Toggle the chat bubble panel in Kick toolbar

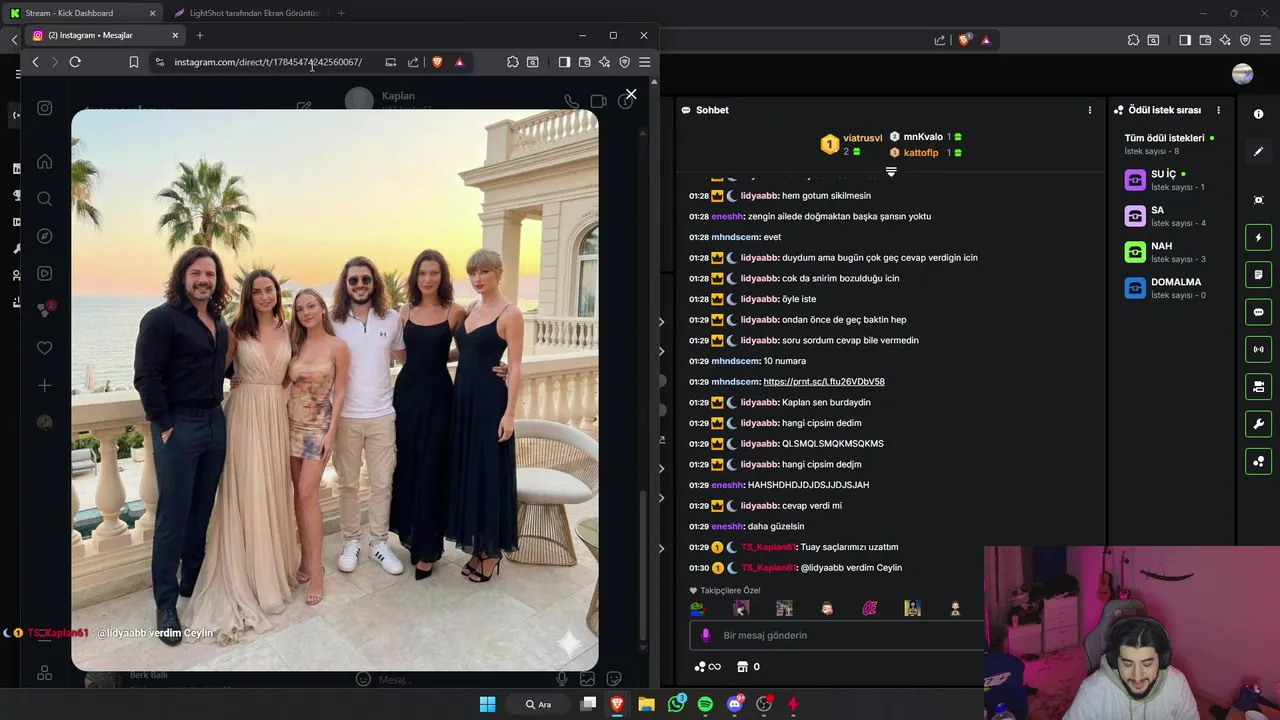coord(1258,312)
